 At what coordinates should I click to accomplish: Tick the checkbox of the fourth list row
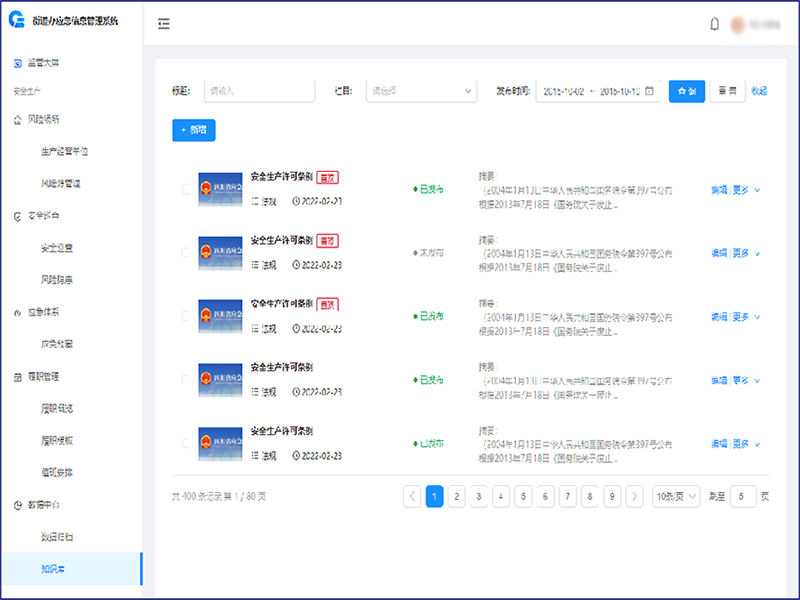tap(186, 380)
